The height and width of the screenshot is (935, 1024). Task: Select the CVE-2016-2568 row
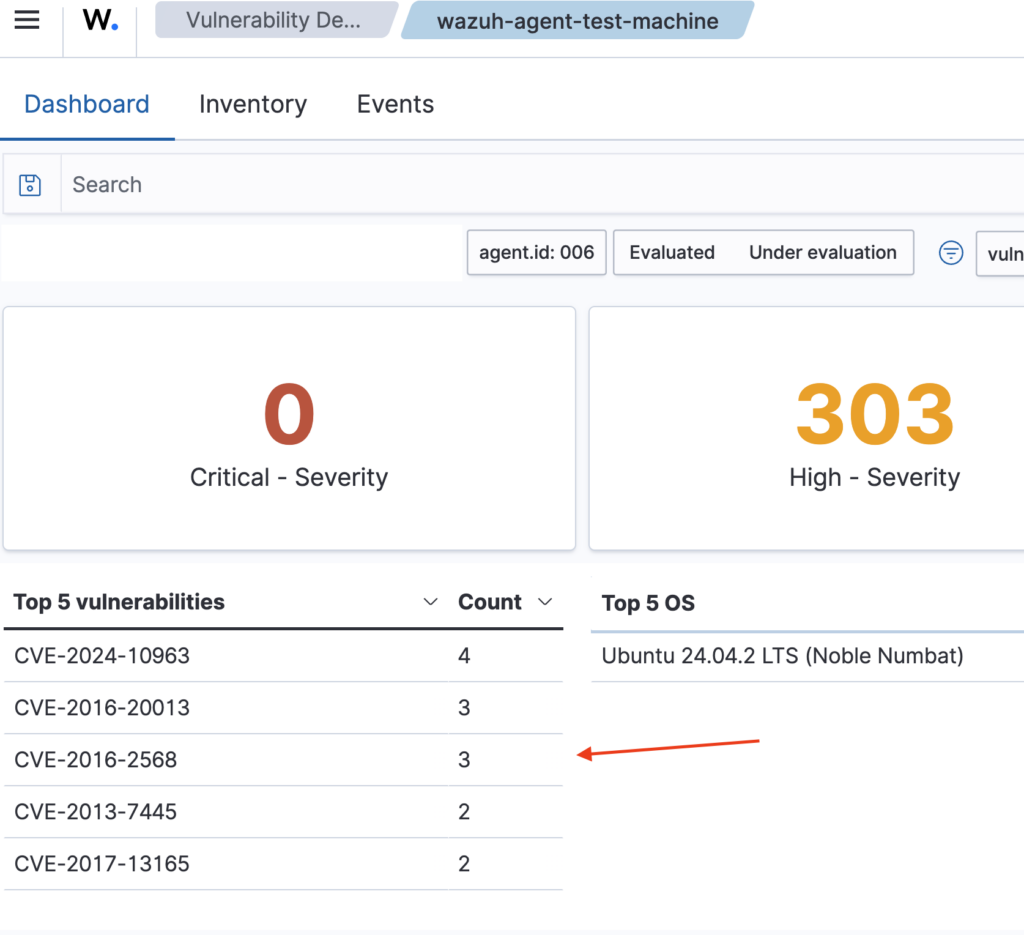(283, 760)
